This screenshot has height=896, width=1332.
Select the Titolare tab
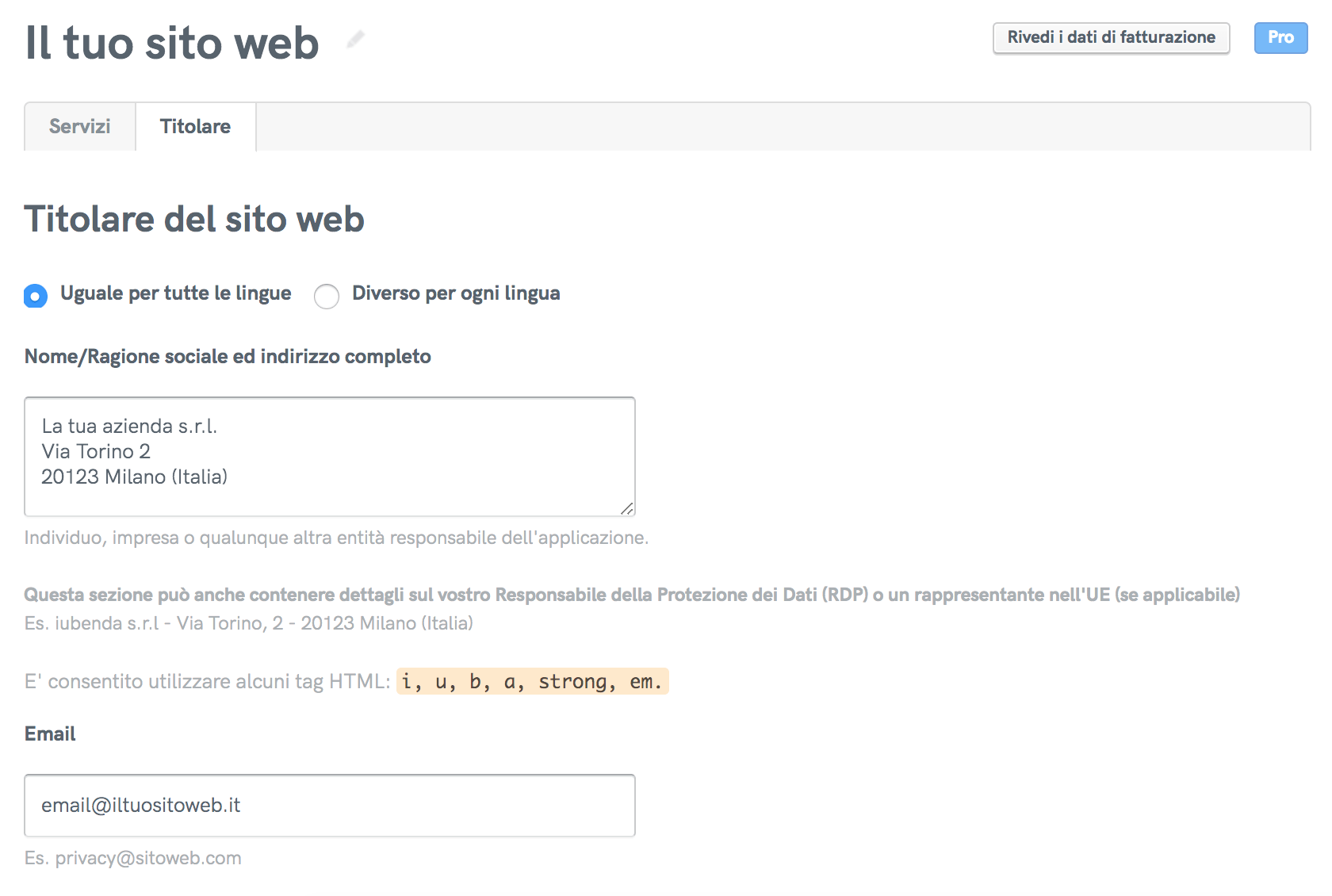tap(195, 127)
